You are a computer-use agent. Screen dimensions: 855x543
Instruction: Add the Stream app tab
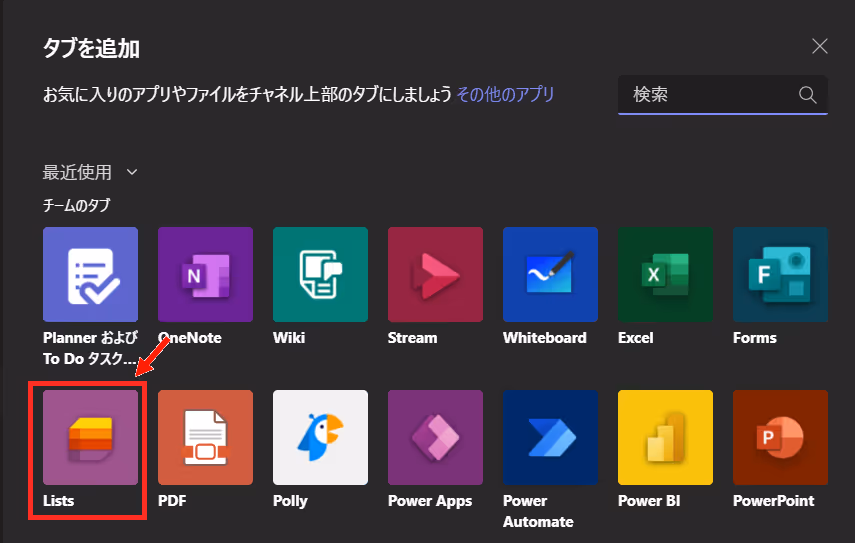pos(435,274)
